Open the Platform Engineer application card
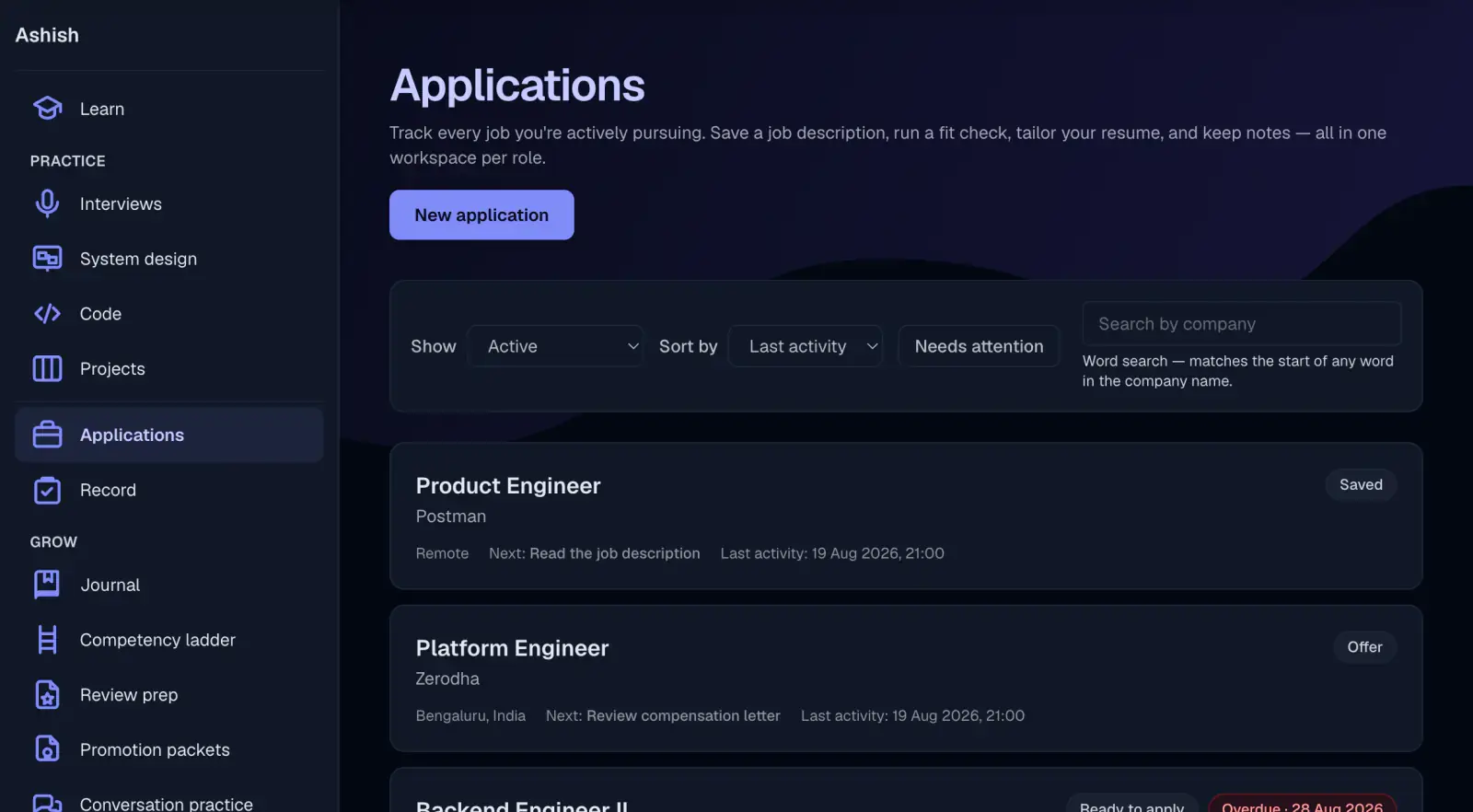The width and height of the screenshot is (1473, 812). point(906,679)
